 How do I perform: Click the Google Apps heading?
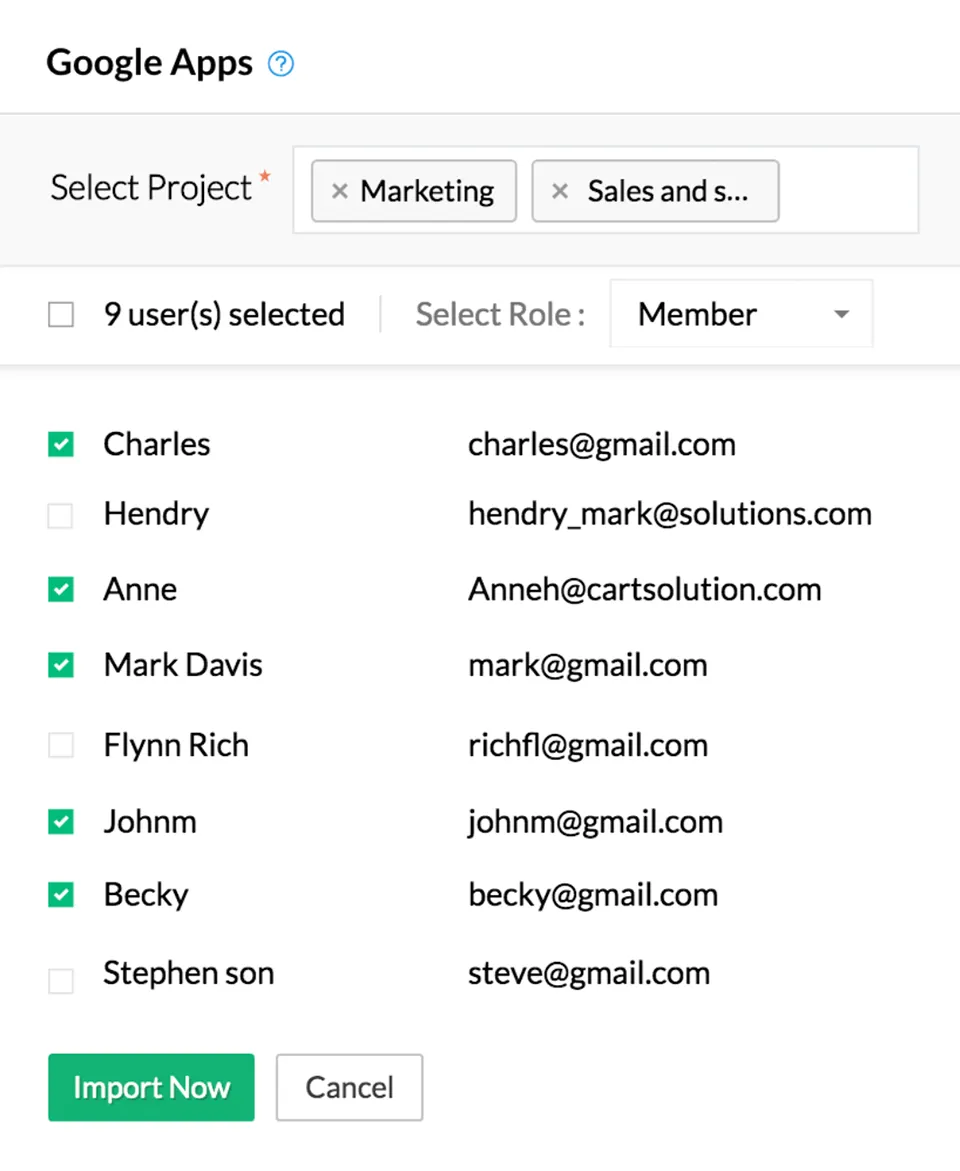(149, 63)
